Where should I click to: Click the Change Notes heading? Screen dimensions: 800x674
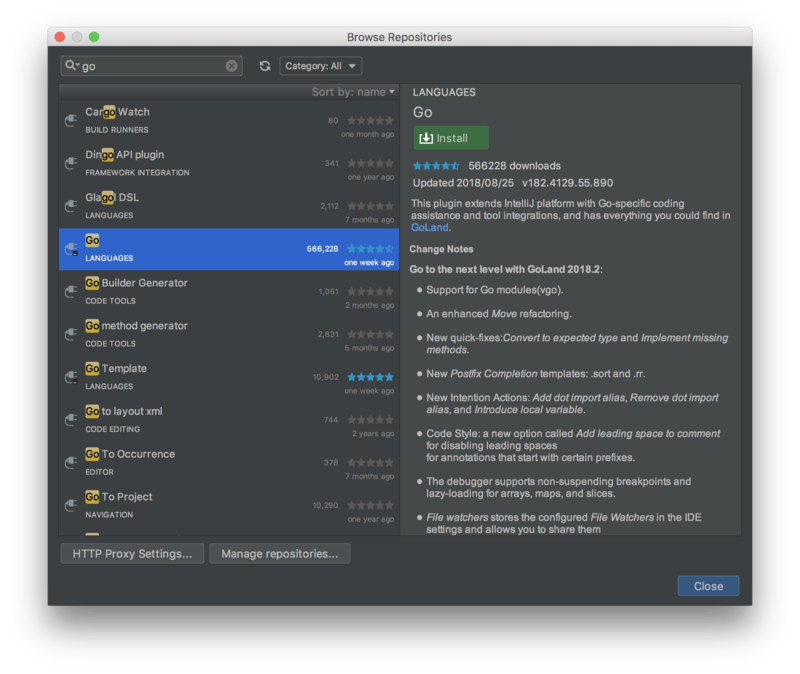[x=441, y=249]
